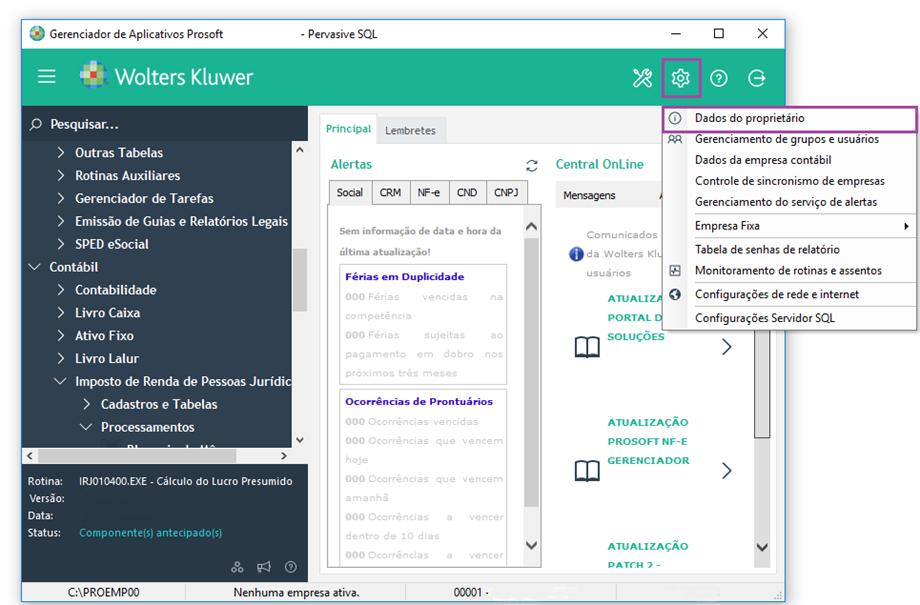This screenshot has width=920, height=605.
Task: Click the Wolters Kluwer logo
Action: [167, 76]
